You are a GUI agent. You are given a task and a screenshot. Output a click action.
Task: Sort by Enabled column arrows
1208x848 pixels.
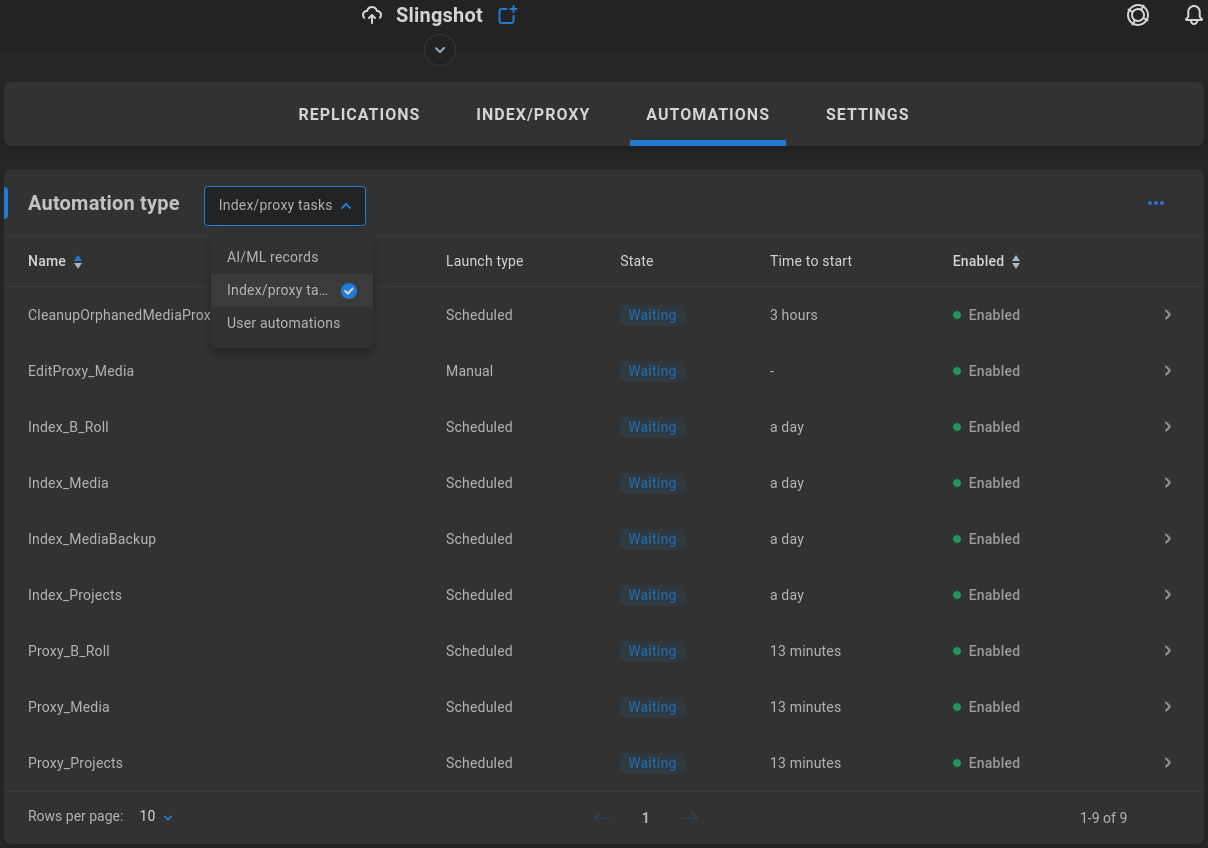pos(1016,261)
